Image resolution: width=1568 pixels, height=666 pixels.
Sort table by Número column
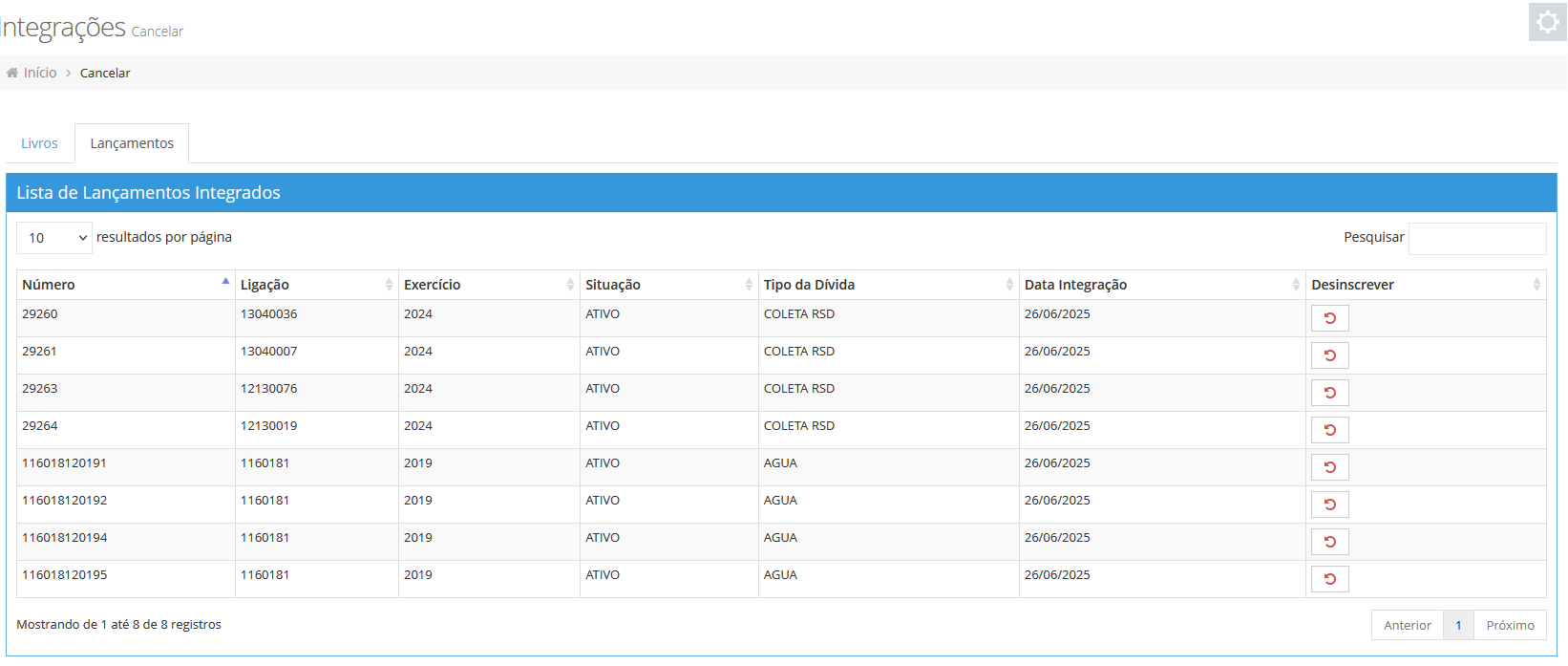tap(126, 285)
